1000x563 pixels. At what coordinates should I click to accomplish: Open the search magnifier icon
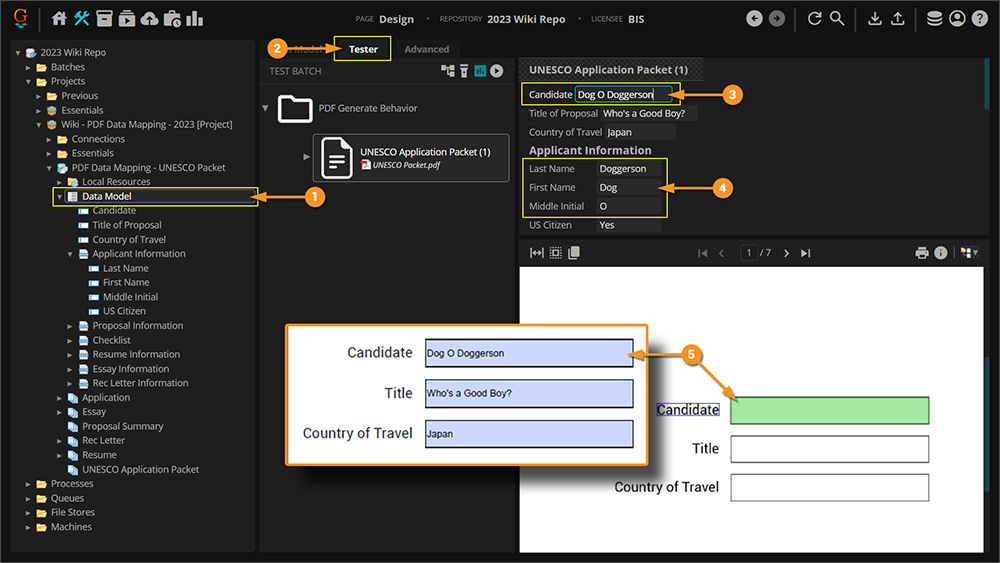pyautogui.click(x=837, y=19)
